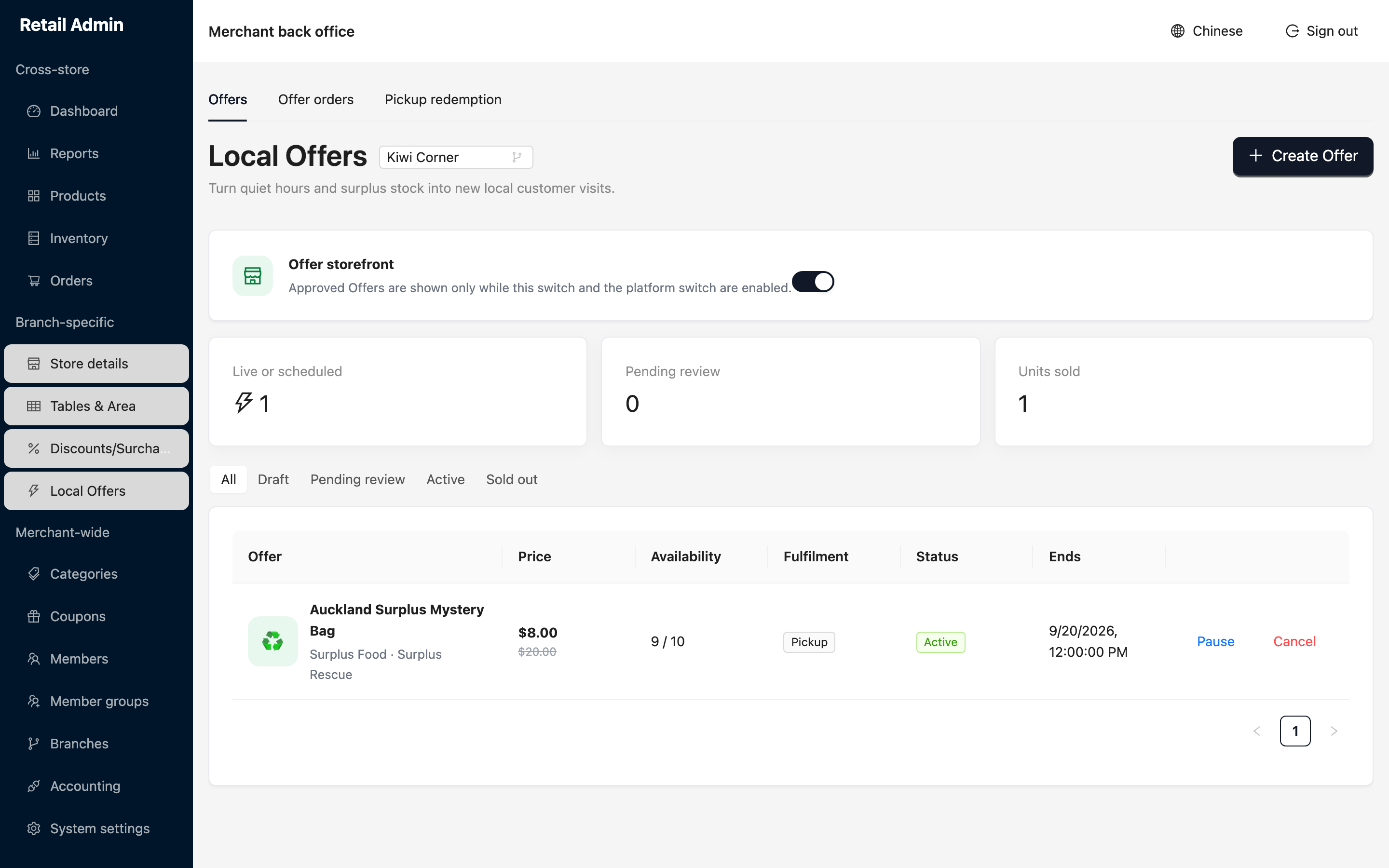Click the 9 / 10 availability value
The image size is (1389, 868).
[x=667, y=641]
